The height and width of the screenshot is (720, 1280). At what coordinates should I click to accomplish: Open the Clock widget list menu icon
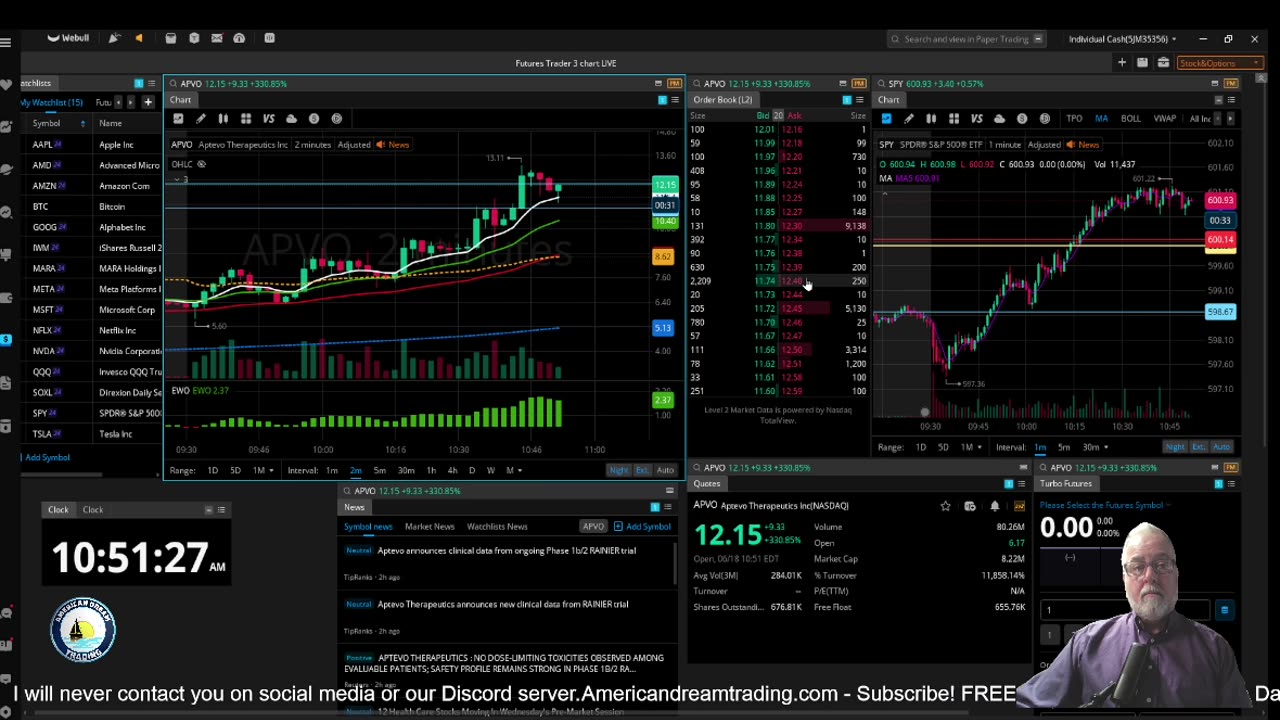pos(221,510)
